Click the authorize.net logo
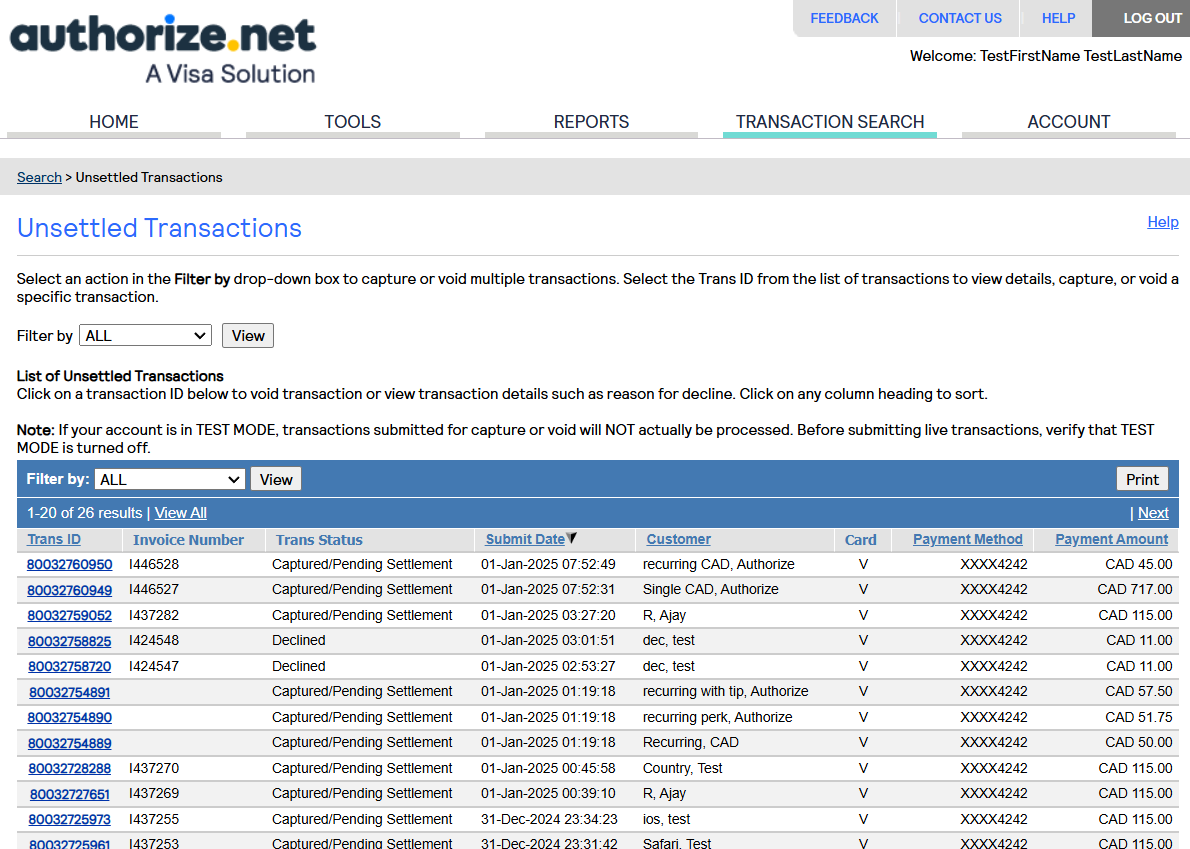 pyautogui.click(x=162, y=50)
